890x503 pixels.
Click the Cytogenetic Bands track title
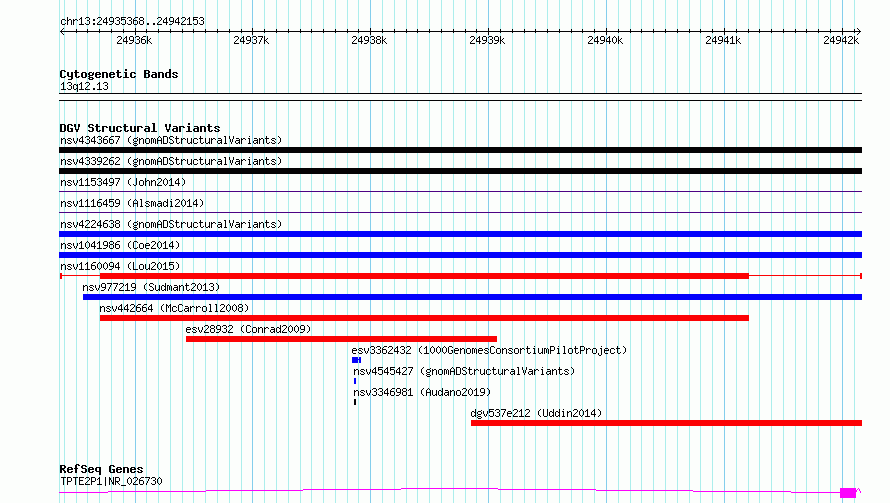tap(119, 74)
